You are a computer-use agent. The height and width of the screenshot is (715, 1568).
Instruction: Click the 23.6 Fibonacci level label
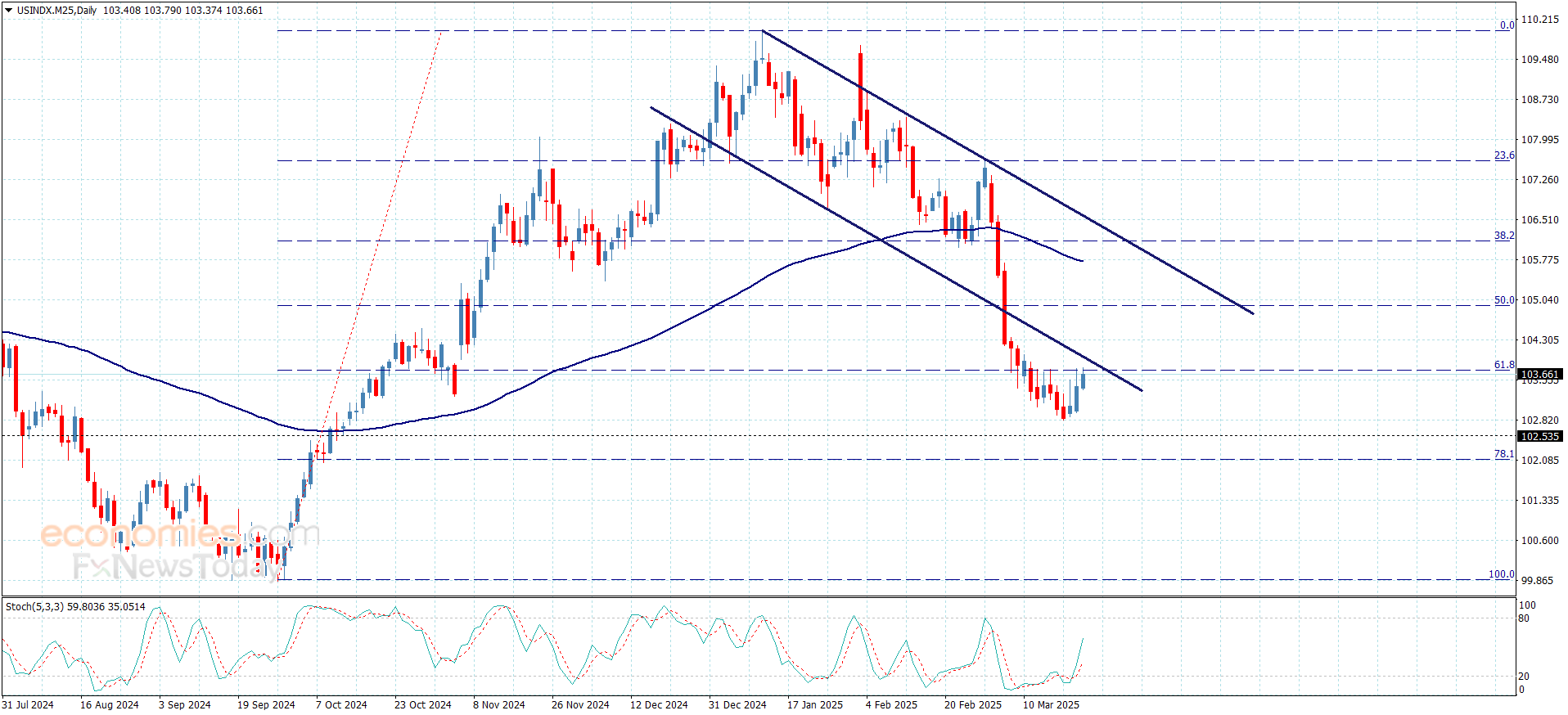click(x=1504, y=155)
